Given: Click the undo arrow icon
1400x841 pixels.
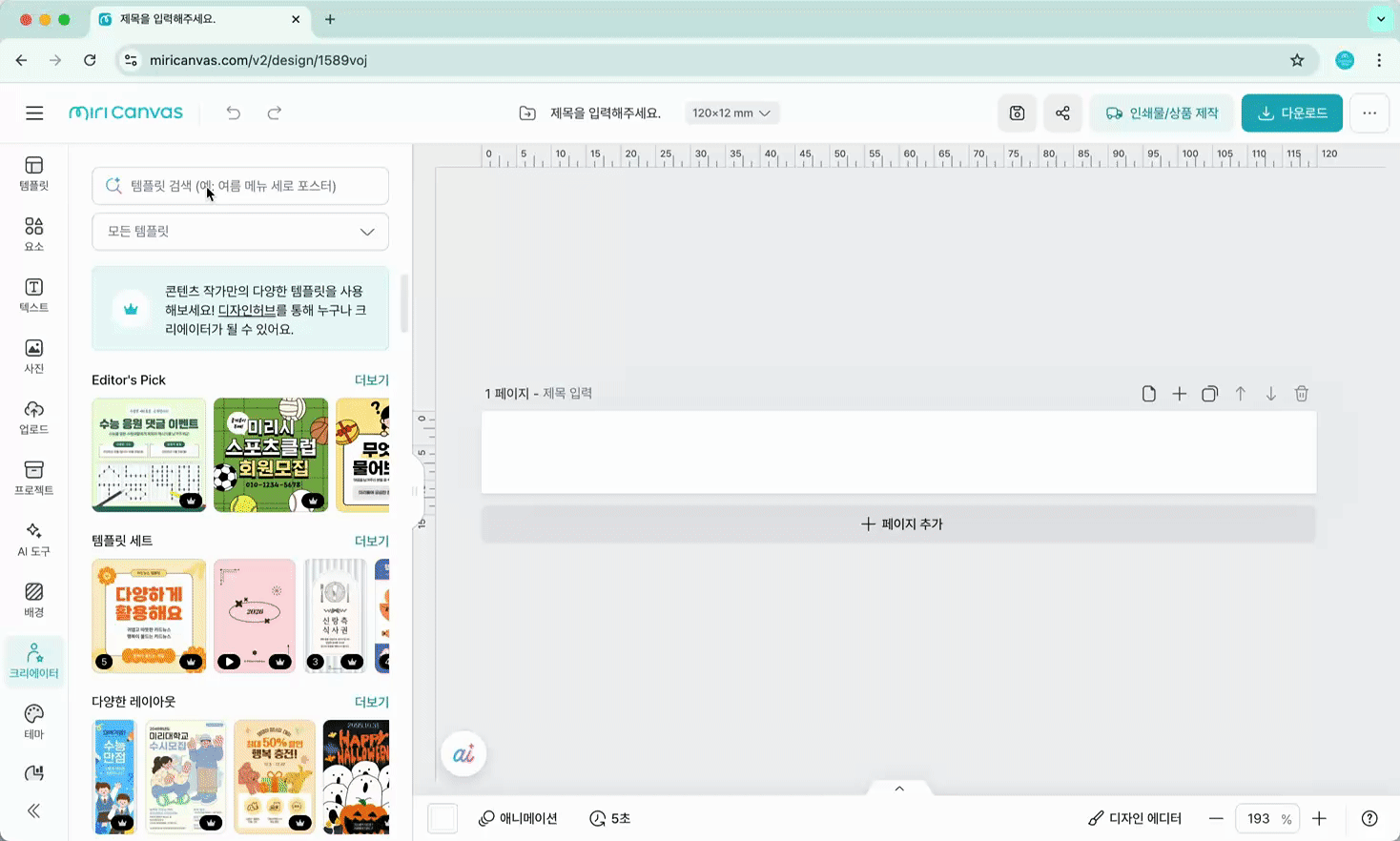Looking at the screenshot, I should (x=234, y=113).
